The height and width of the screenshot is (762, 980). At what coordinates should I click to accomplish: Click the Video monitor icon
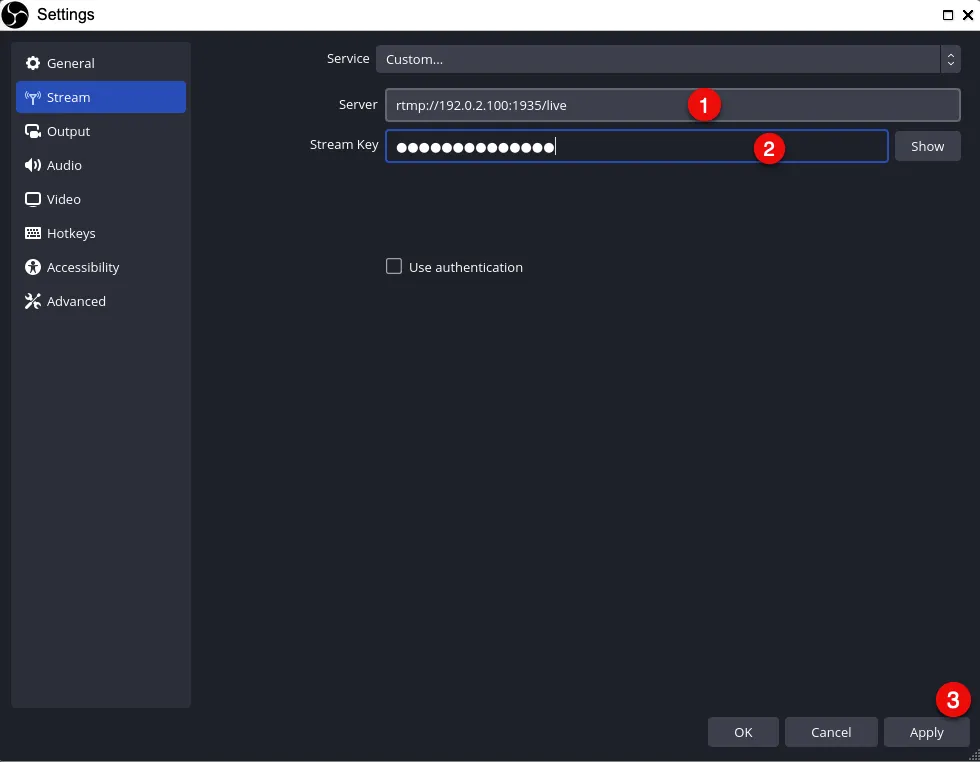(x=32, y=199)
